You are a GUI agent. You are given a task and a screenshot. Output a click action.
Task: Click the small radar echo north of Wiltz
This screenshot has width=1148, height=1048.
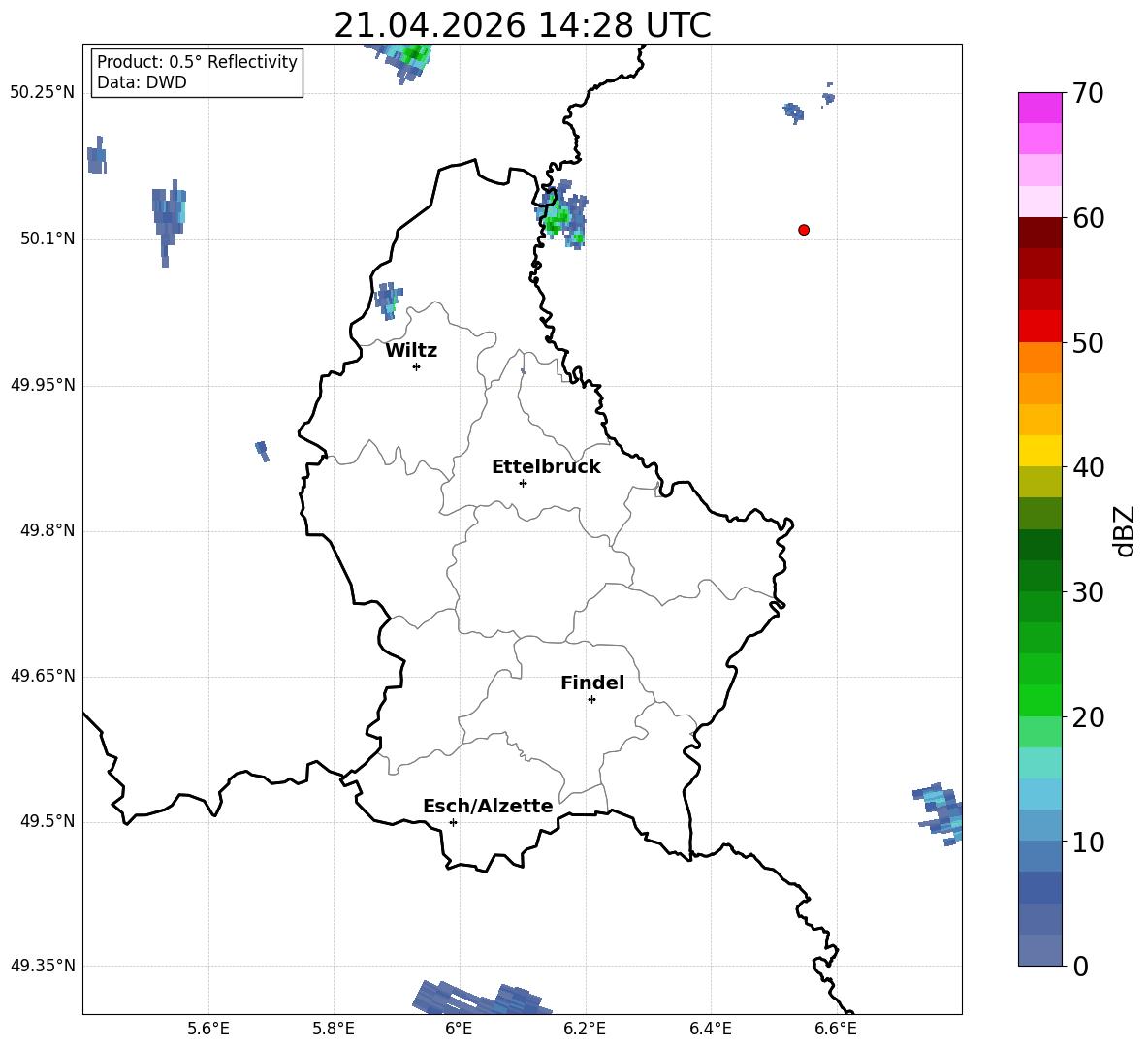tap(388, 301)
